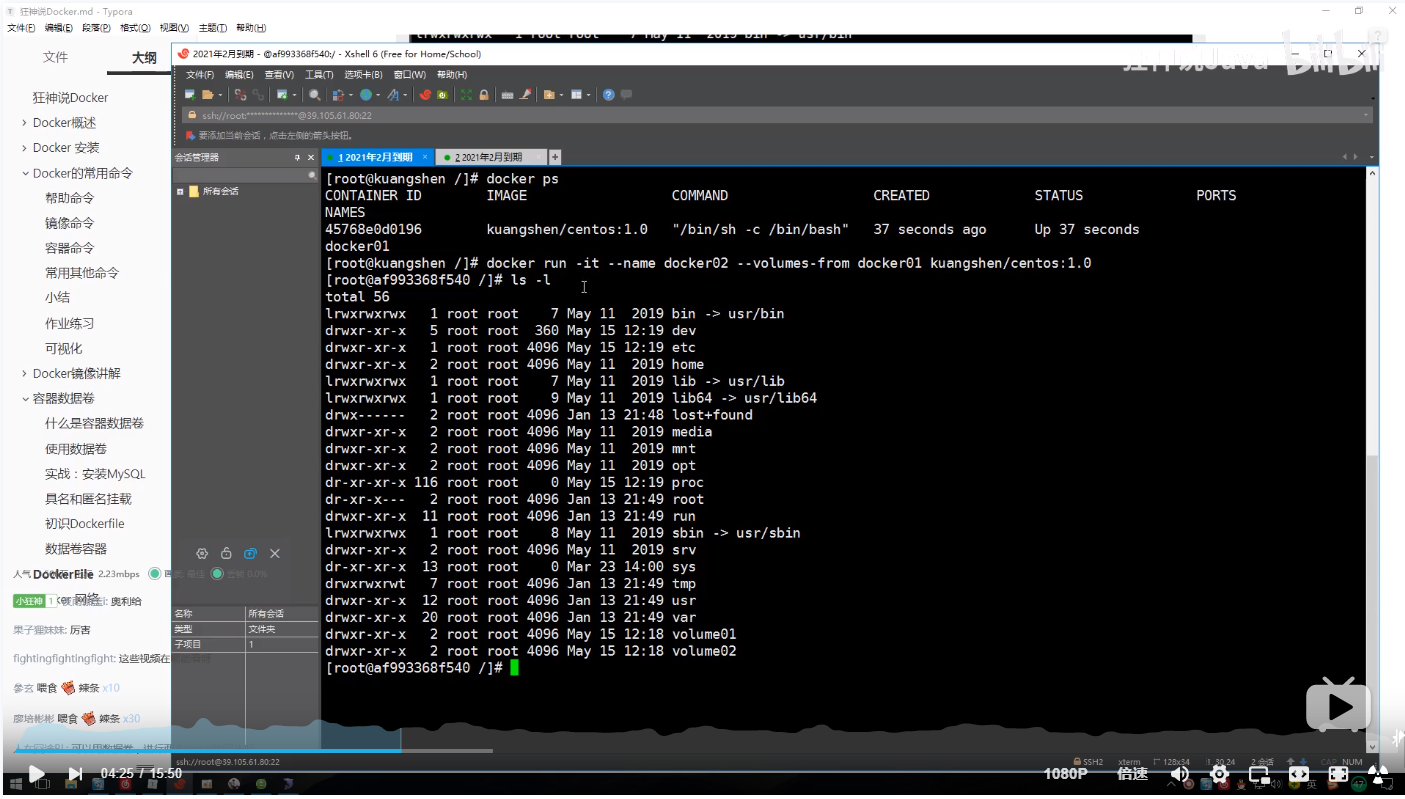Click Xshell new file transfer folder icon
The width and height of the screenshot is (1405, 799).
tap(548, 95)
